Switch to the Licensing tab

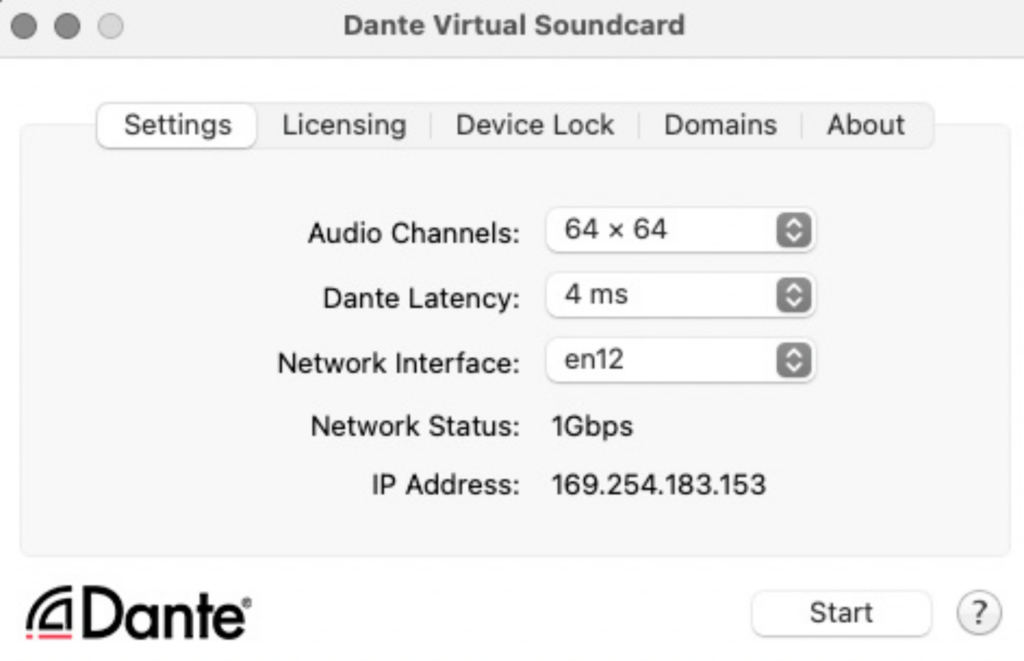point(344,125)
